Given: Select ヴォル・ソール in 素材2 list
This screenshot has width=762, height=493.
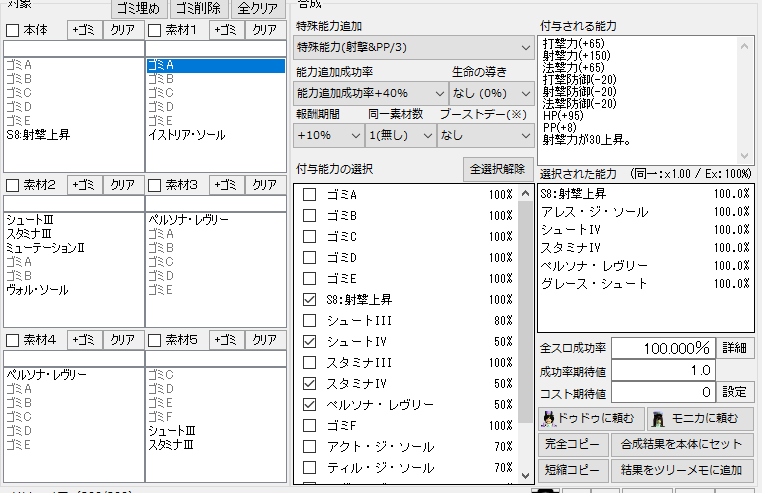Looking at the screenshot, I should tap(37, 290).
